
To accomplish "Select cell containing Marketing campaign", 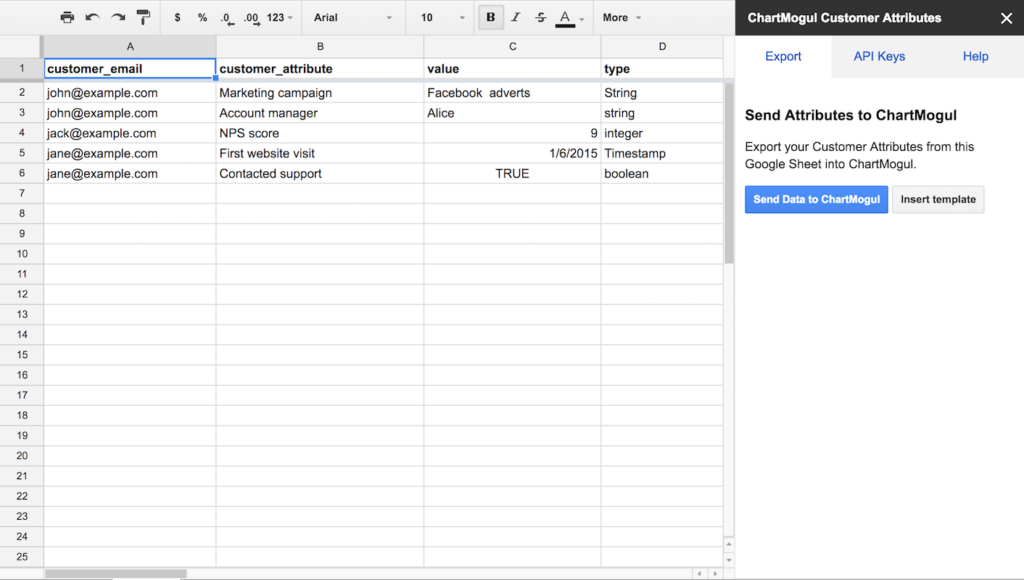I will [x=320, y=93].
